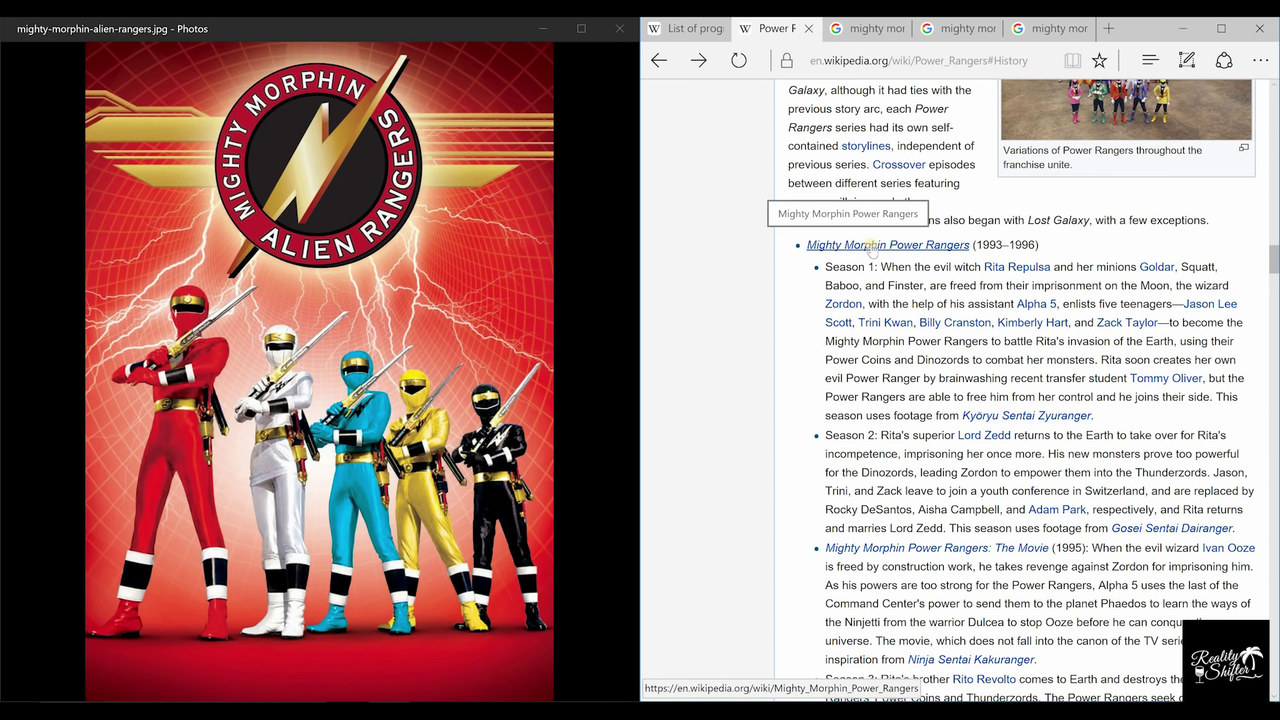Viewport: 1280px width, 720px height.
Task: Make a Web Note
Action: 1187,60
